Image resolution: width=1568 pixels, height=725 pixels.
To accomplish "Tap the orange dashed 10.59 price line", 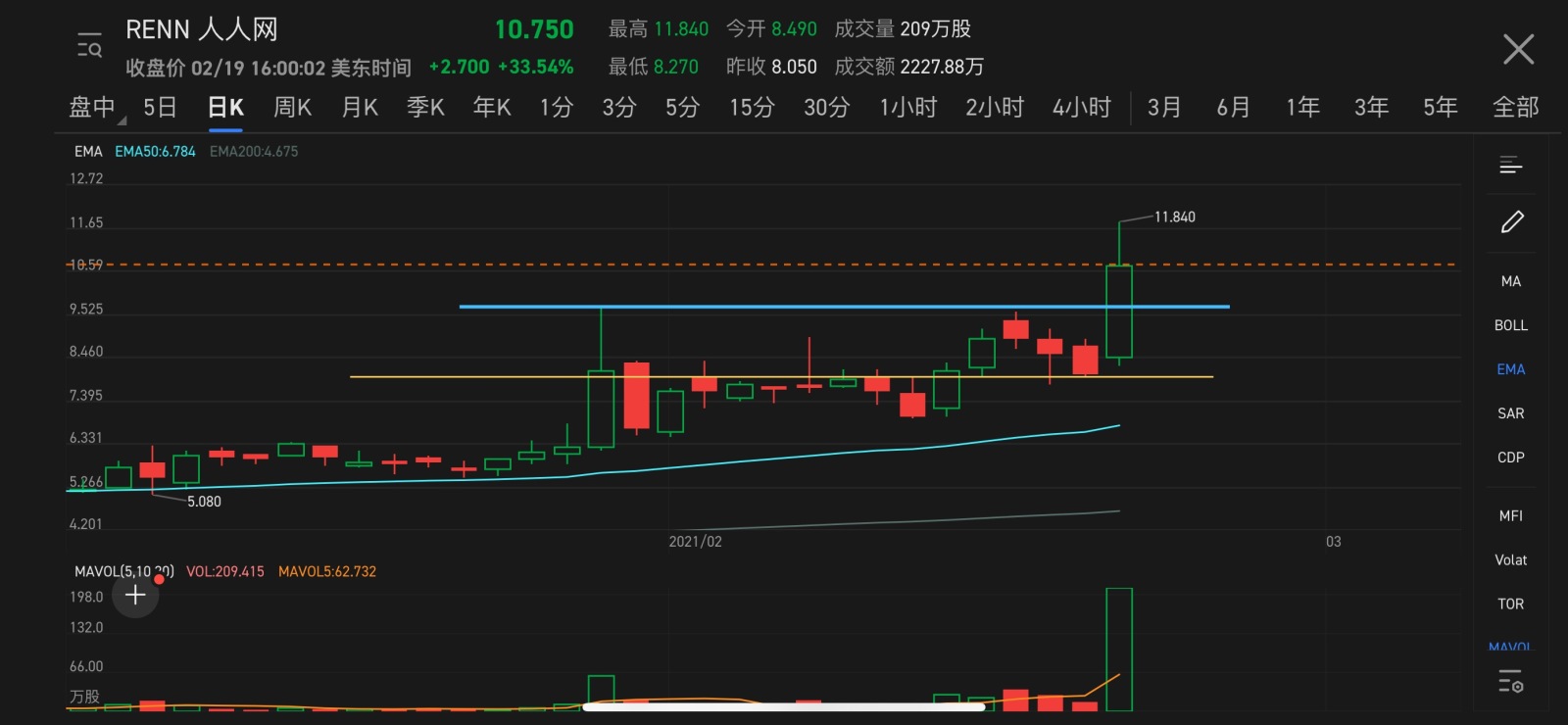I will click(x=760, y=265).
